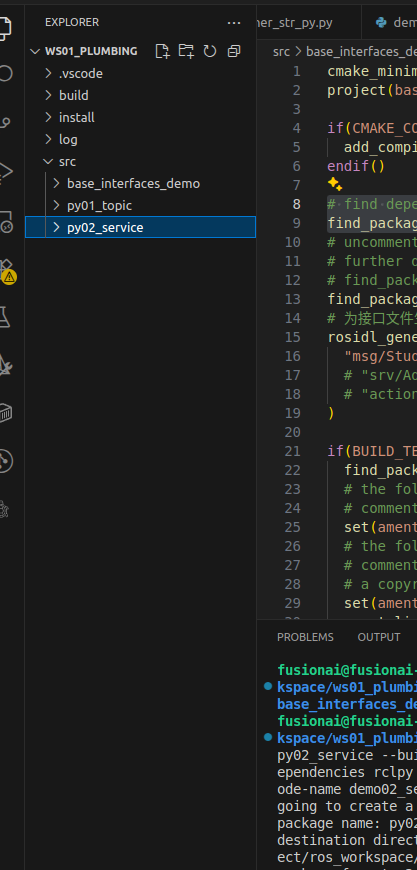Open the Search view in the activity bar
The image size is (417, 870).
[4, 74]
